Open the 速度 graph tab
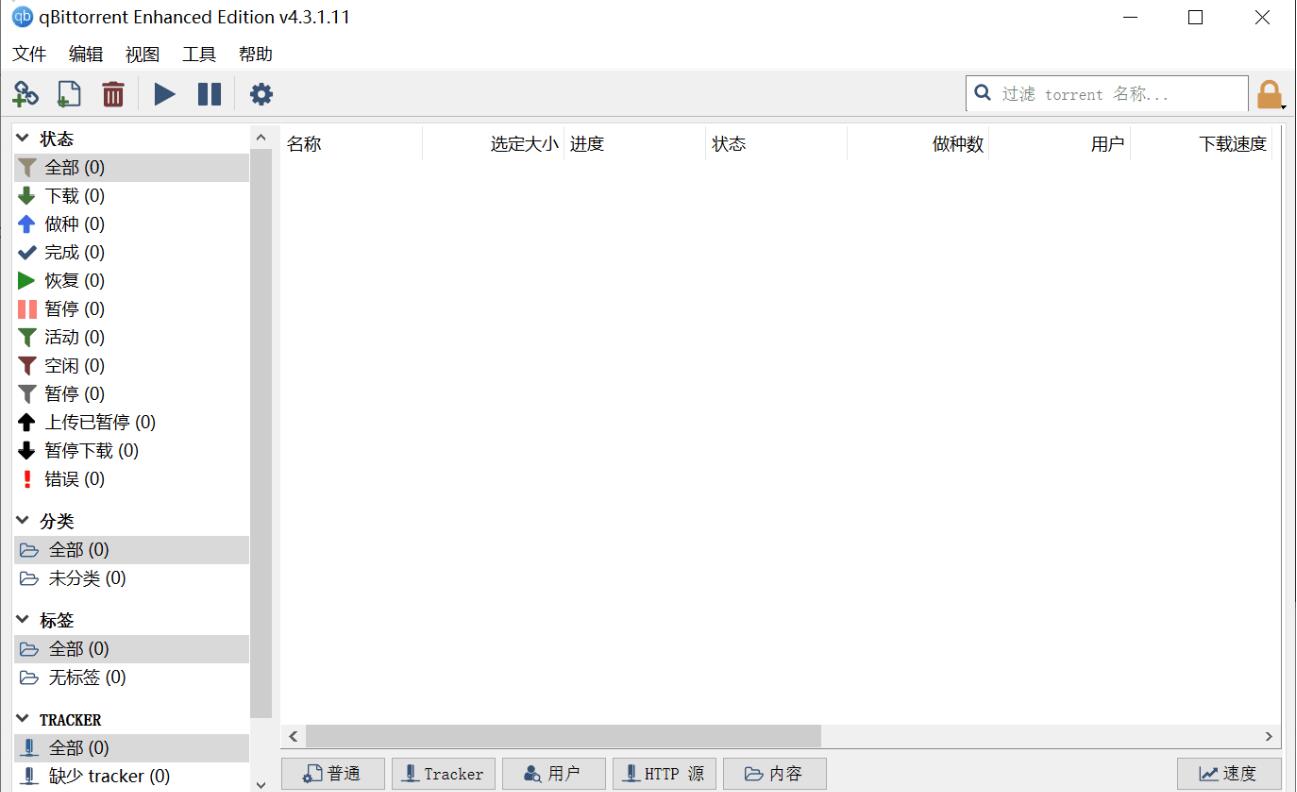 tap(1229, 774)
